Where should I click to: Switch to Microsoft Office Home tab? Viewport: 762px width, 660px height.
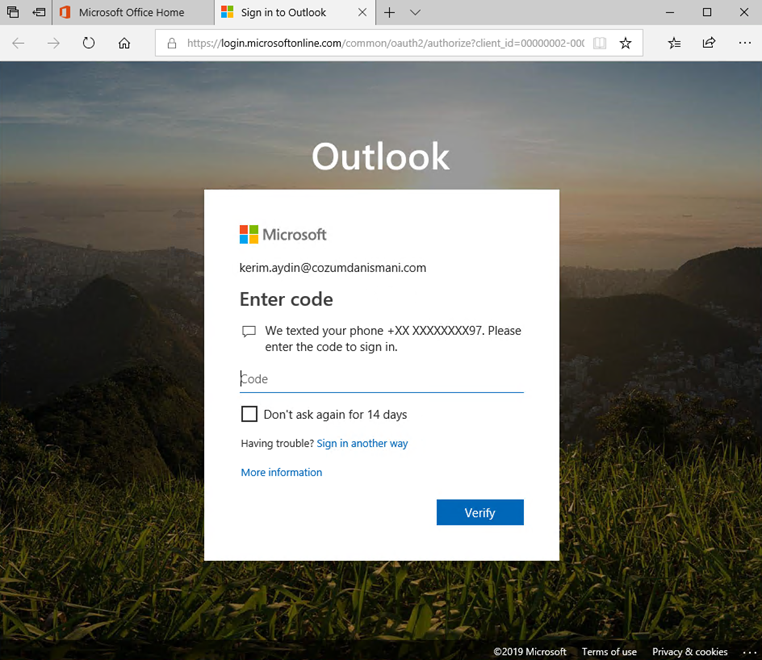pyautogui.click(x=133, y=13)
